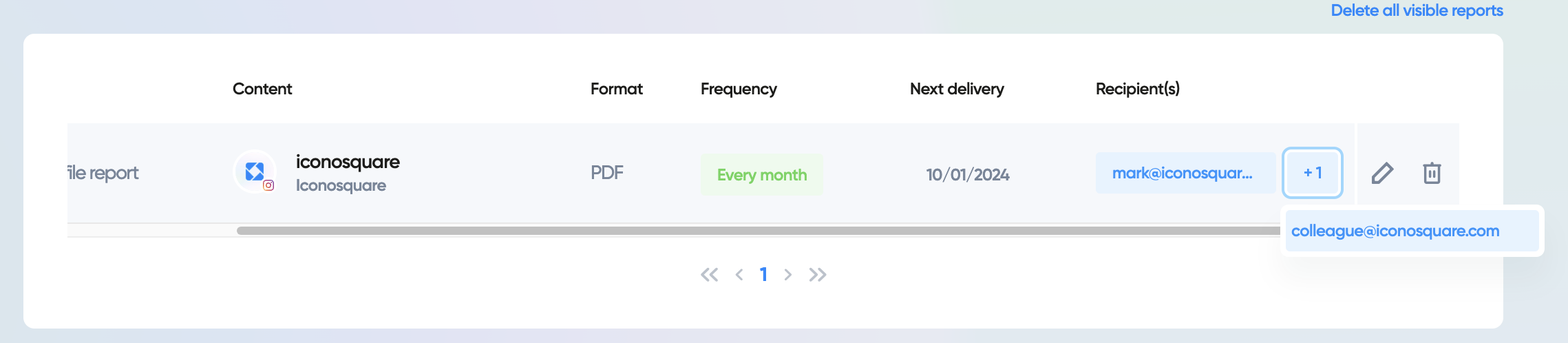This screenshot has width=1568, height=343.
Task: Click the horizontal table scrollbar
Action: pos(757,231)
